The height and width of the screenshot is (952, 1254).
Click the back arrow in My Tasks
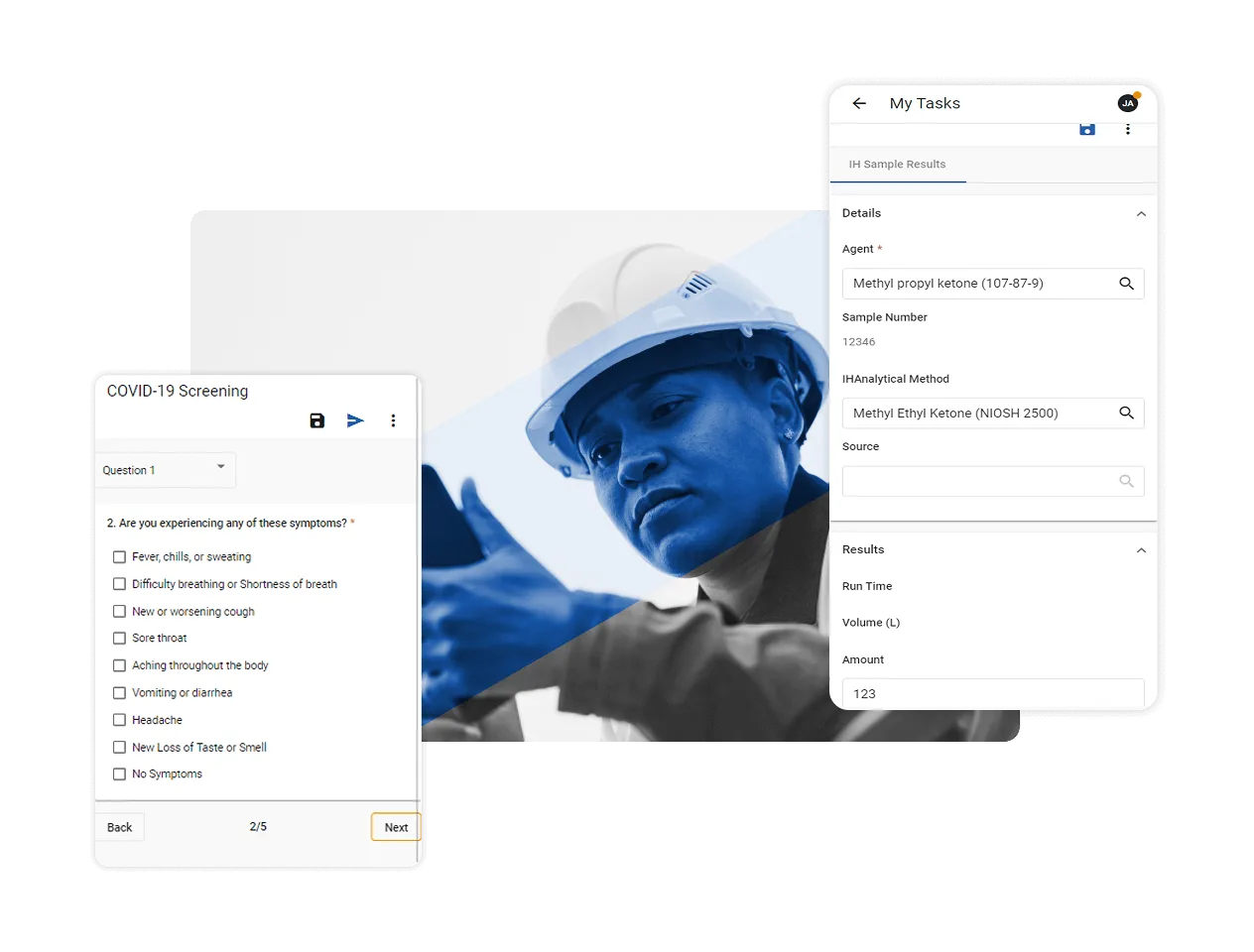(858, 103)
